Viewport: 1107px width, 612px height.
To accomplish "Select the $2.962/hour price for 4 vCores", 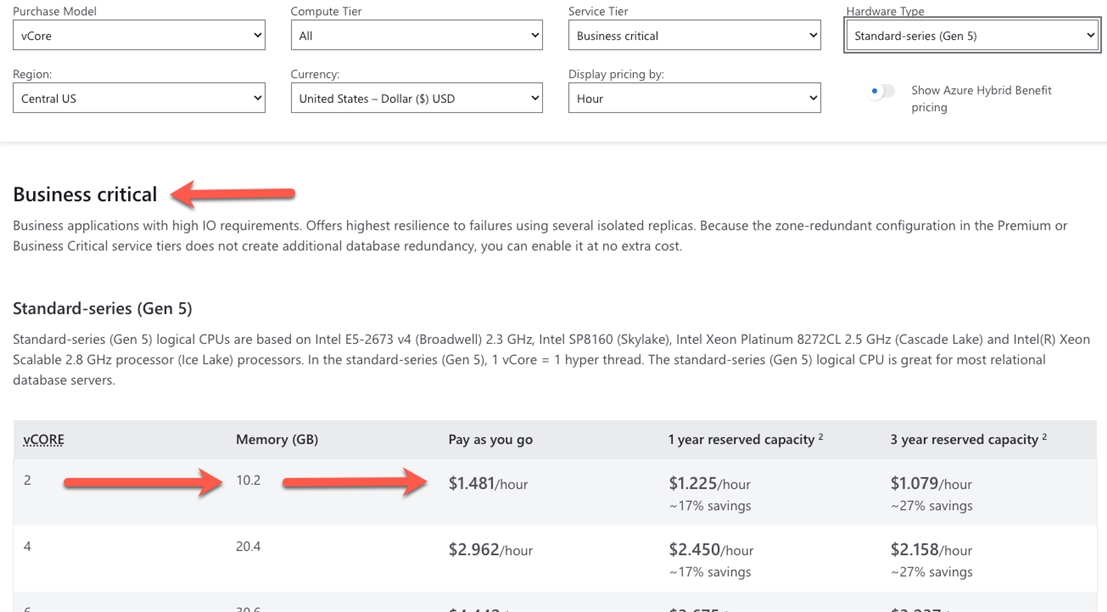I will pos(490,550).
